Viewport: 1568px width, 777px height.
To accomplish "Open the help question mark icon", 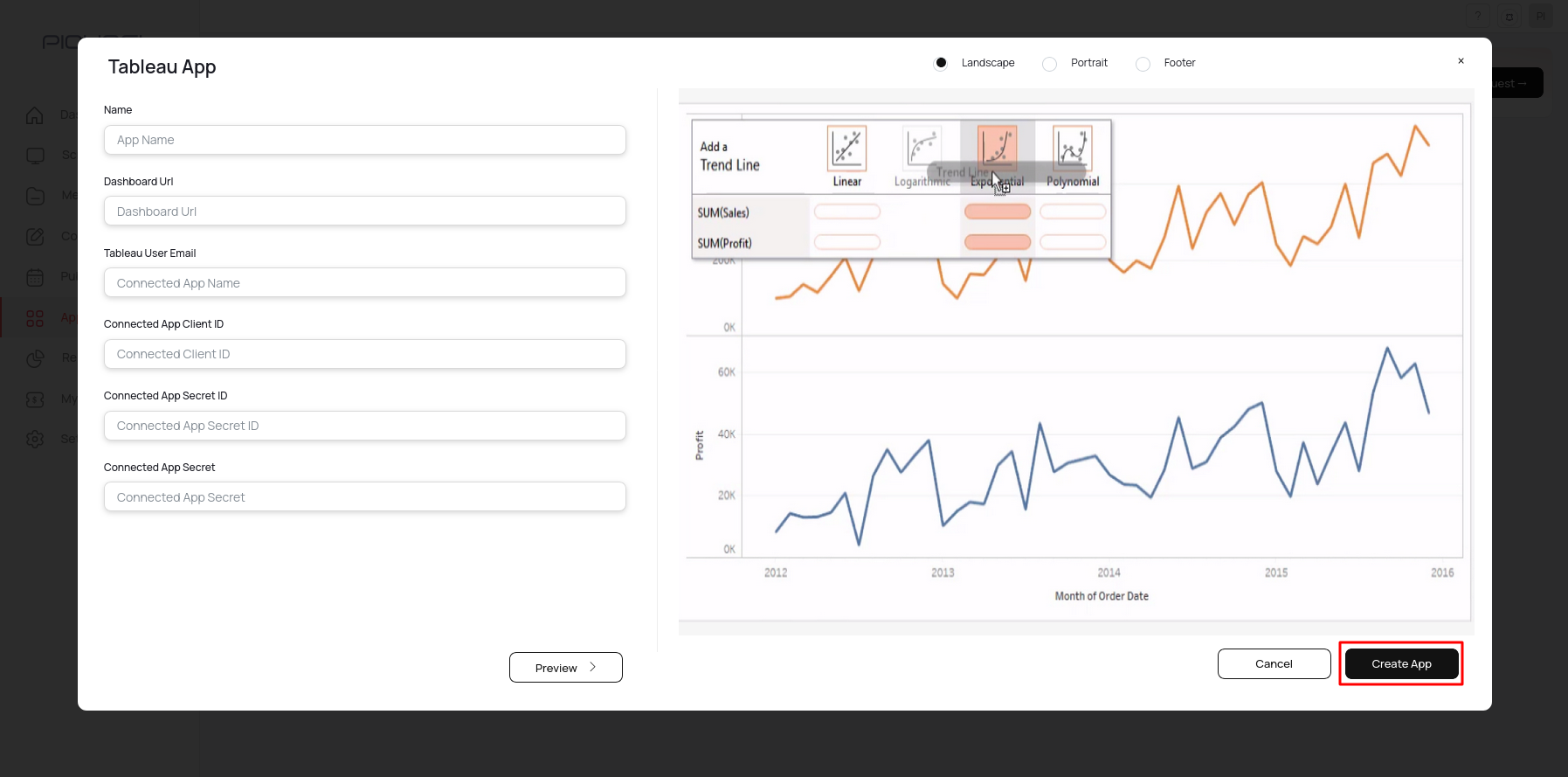I will coord(1478,17).
